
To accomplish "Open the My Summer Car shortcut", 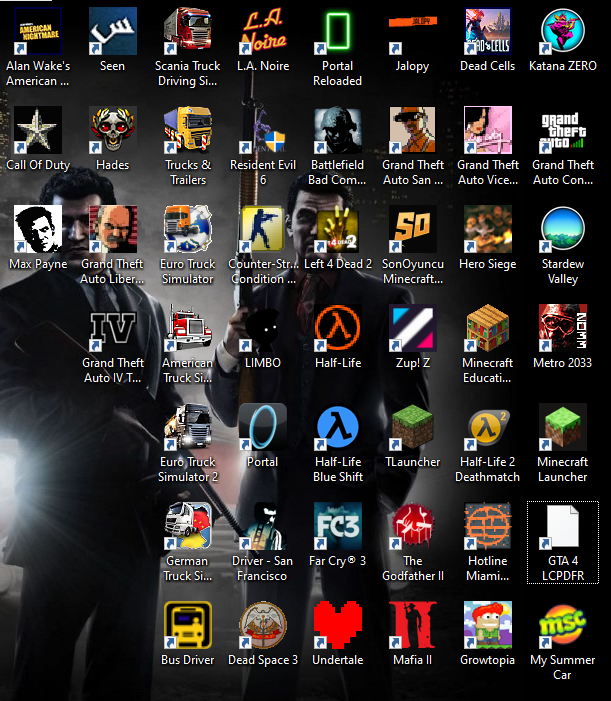I will (x=563, y=625).
